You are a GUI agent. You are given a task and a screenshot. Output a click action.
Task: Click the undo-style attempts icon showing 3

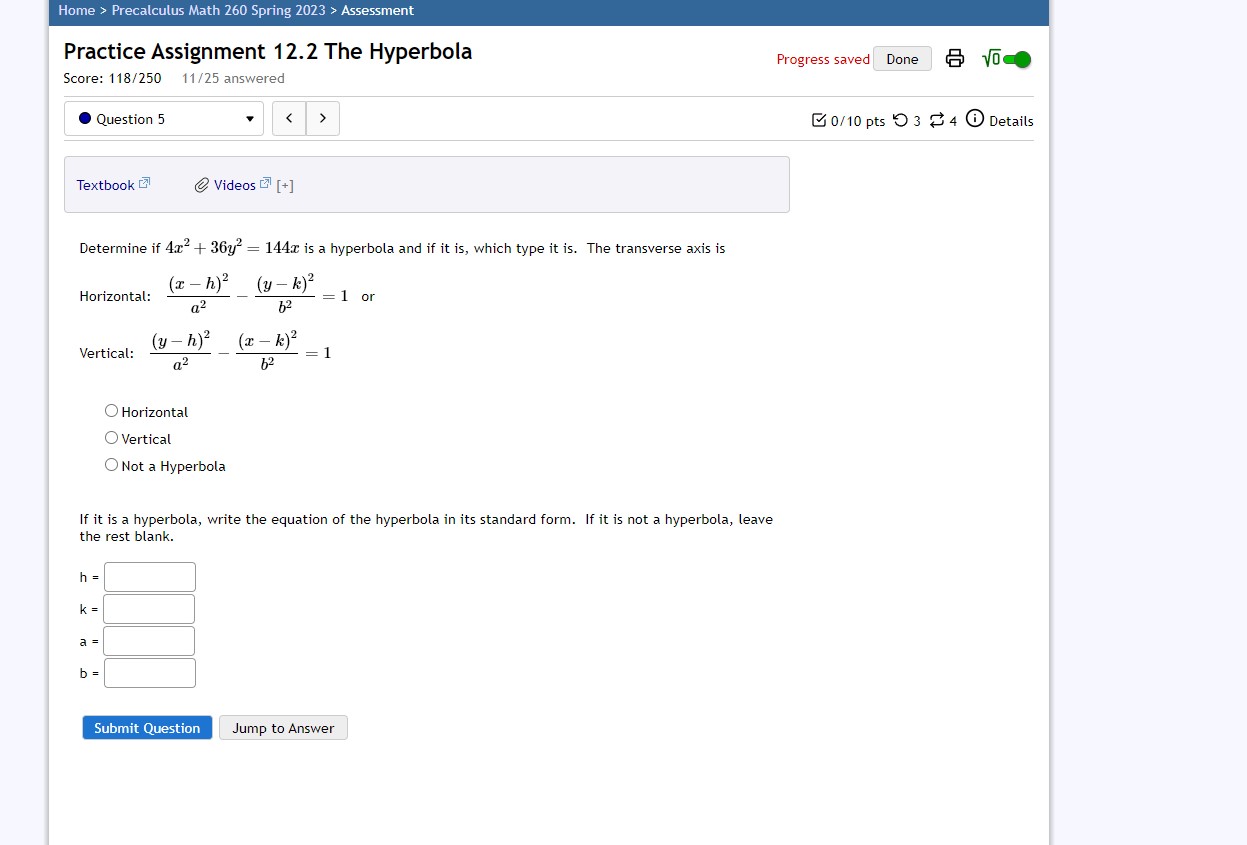pos(901,120)
